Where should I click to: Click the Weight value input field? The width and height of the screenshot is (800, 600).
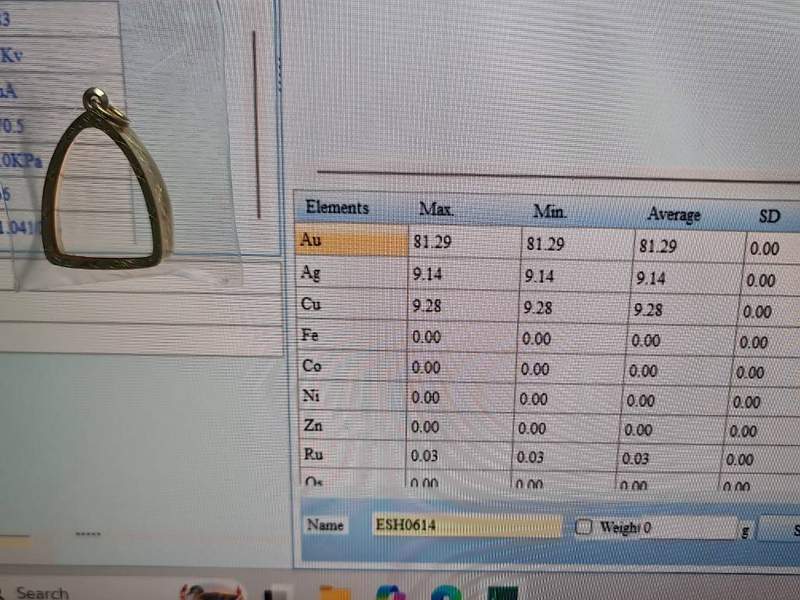[x=688, y=527]
